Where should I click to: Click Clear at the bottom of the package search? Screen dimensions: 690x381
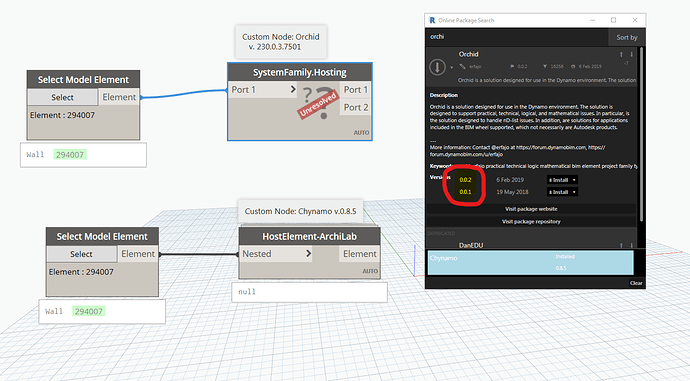coord(636,283)
